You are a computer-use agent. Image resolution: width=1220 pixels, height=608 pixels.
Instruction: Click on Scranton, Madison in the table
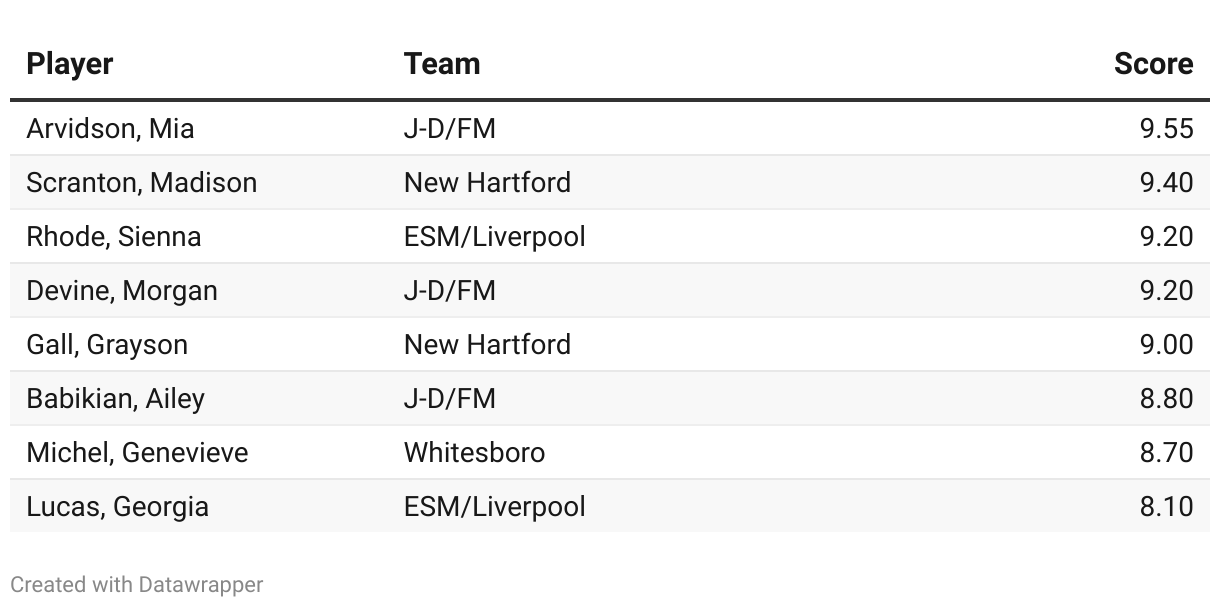click(x=142, y=183)
